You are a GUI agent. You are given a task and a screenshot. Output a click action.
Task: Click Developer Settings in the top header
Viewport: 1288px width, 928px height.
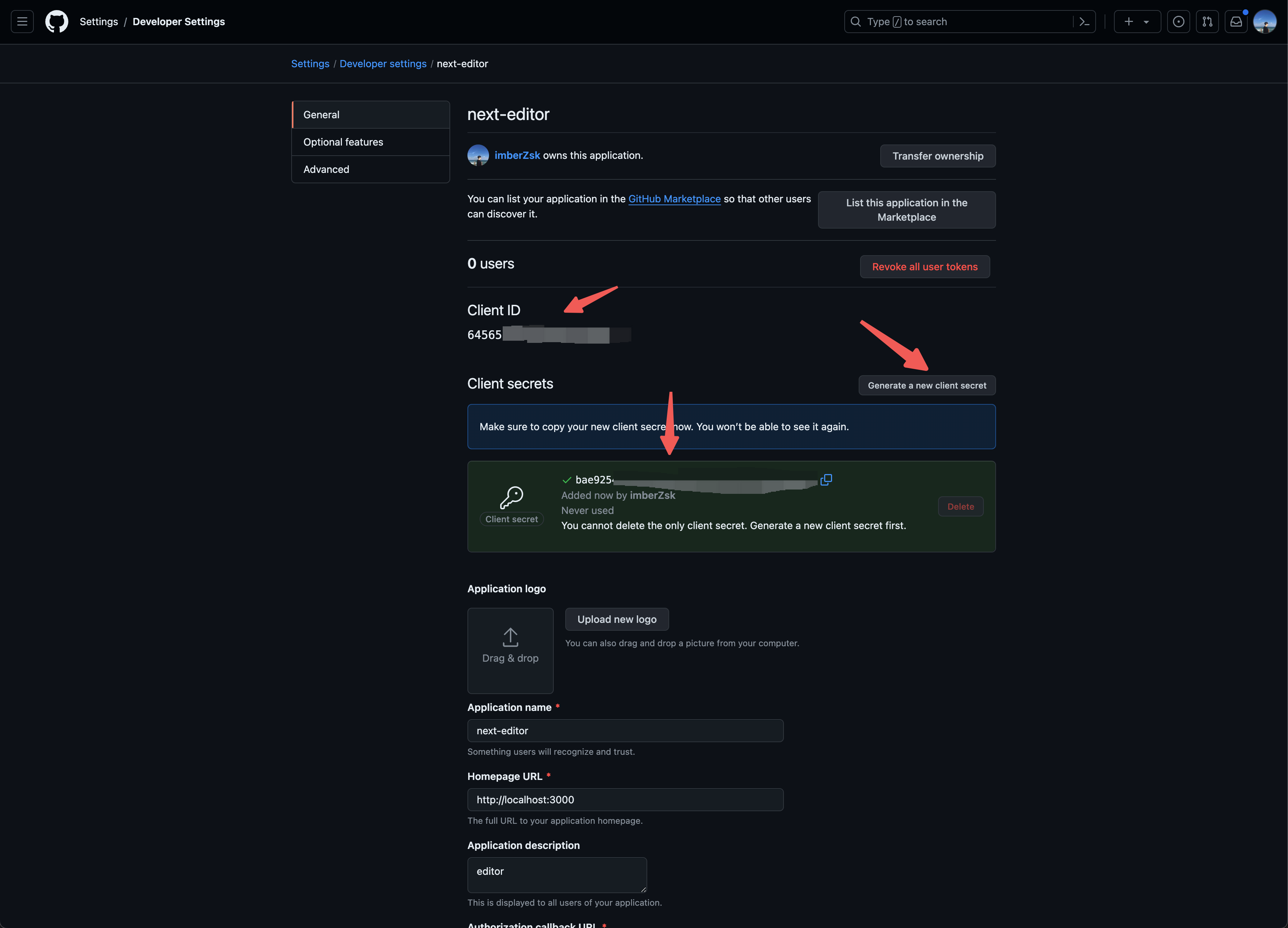tap(179, 22)
